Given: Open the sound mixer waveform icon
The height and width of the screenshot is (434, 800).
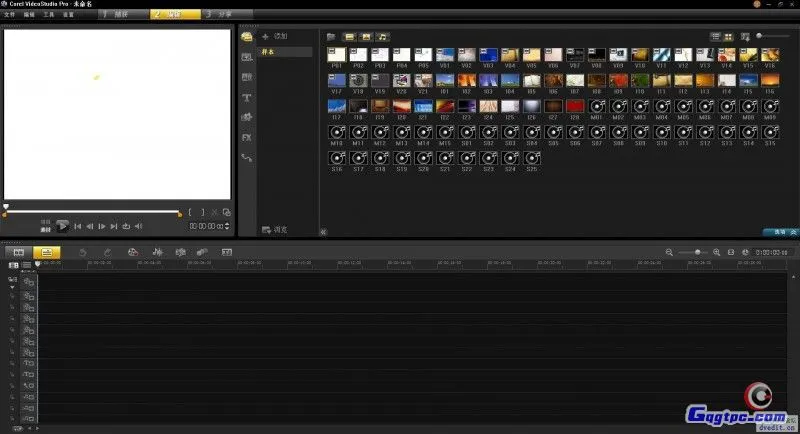Looking at the screenshot, I should (x=157, y=252).
